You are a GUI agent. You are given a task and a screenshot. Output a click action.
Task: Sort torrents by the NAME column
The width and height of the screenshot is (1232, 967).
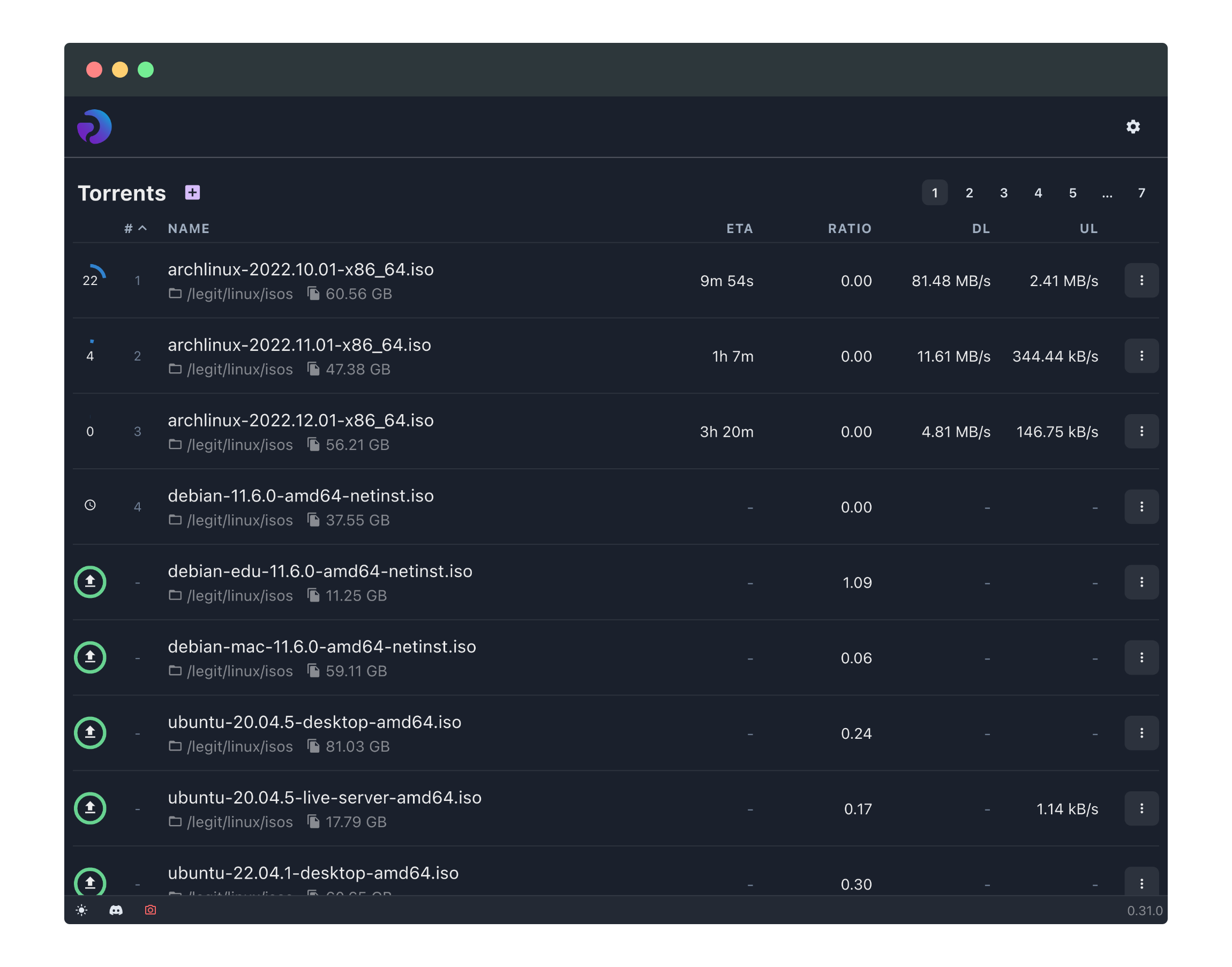coord(189,229)
